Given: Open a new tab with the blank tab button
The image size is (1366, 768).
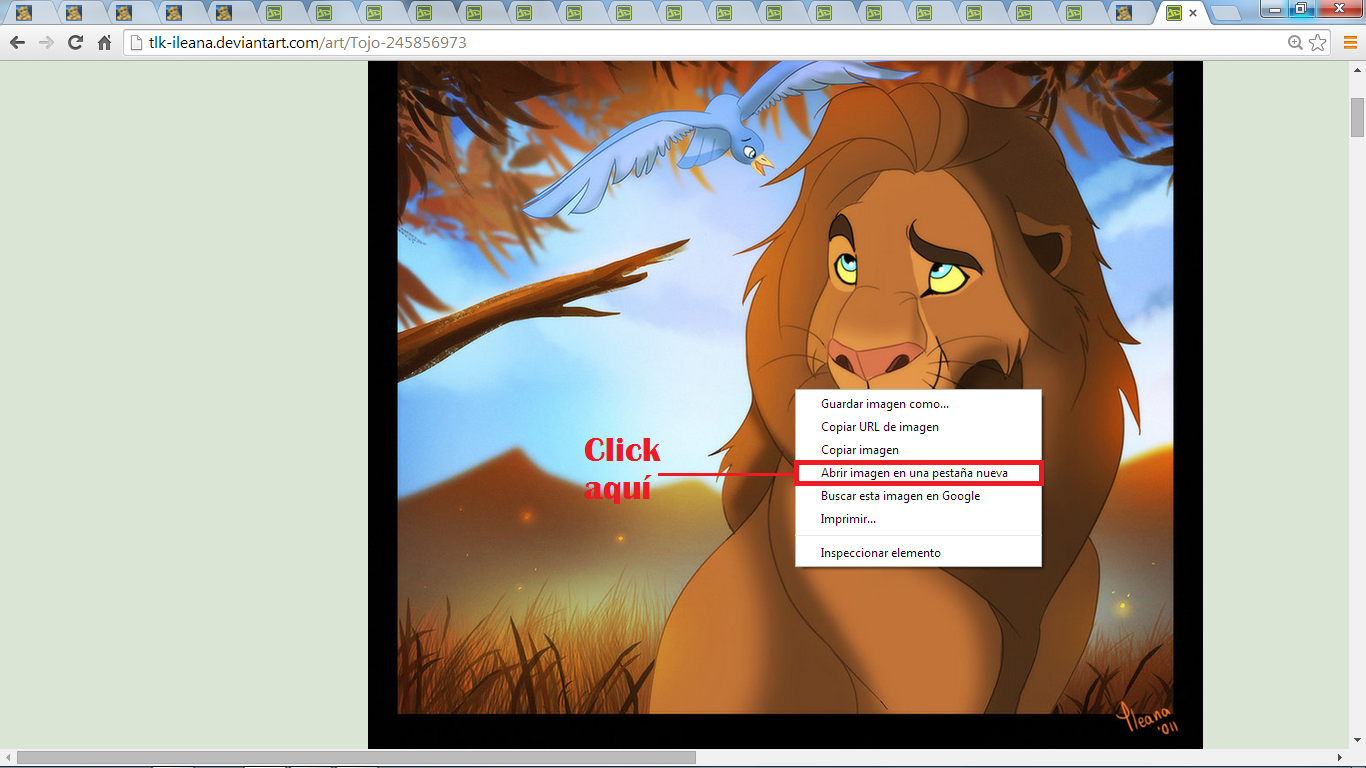Looking at the screenshot, I should point(1225,13).
